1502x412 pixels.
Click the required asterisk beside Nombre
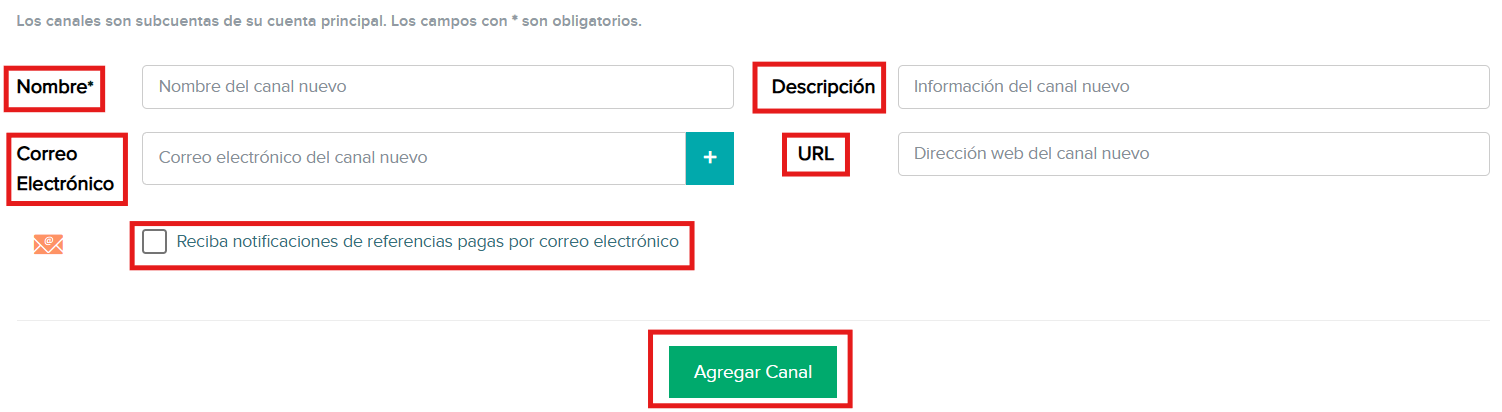click(90, 85)
